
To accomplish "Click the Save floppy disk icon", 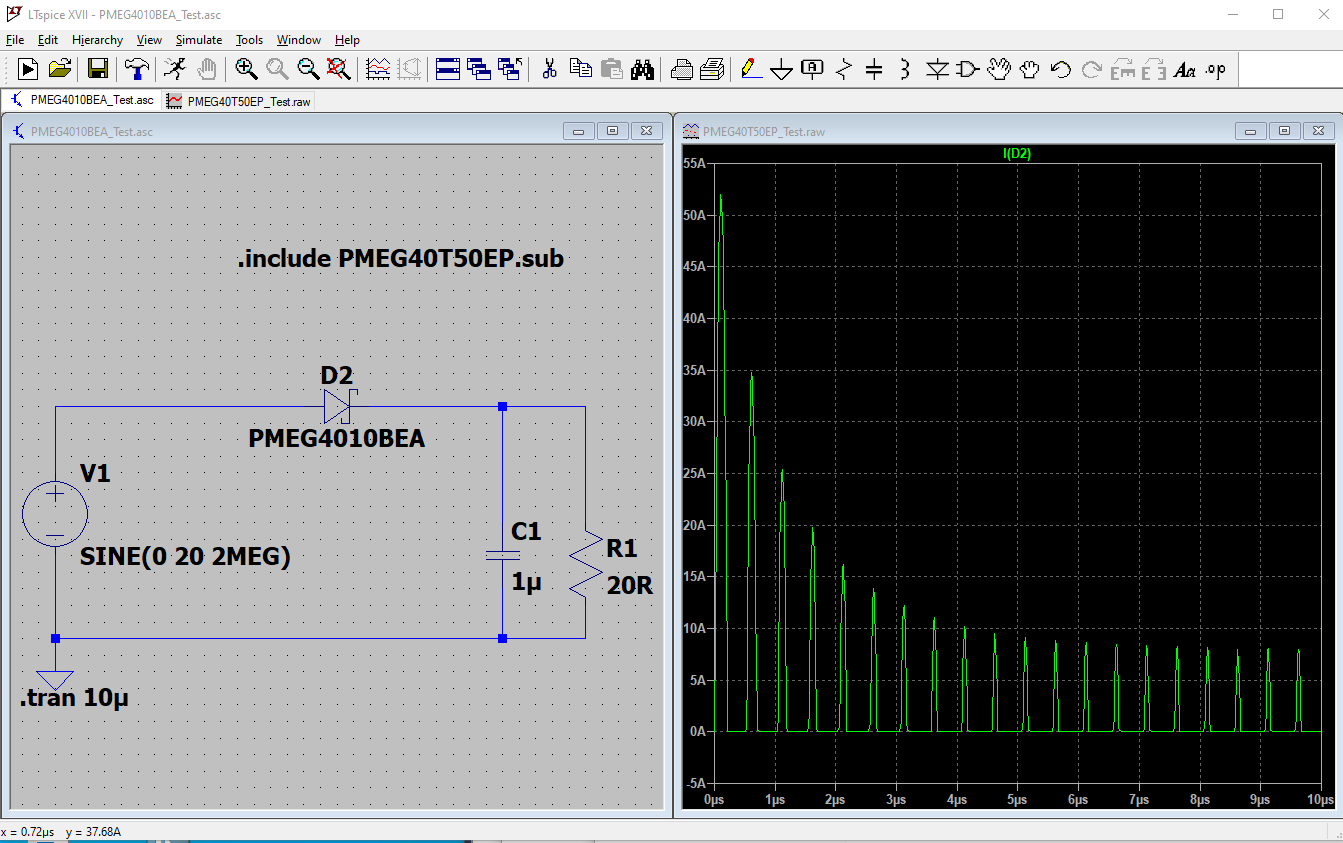I will pyautogui.click(x=98, y=69).
